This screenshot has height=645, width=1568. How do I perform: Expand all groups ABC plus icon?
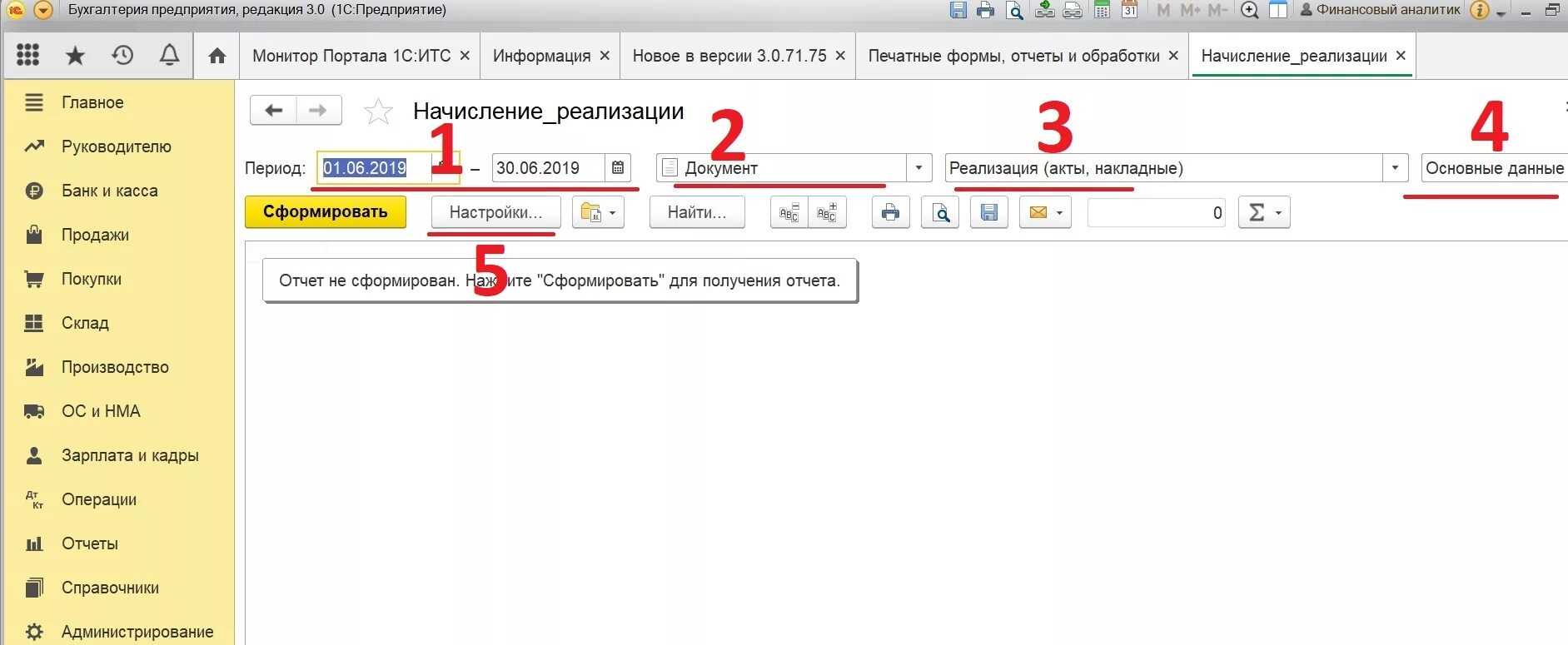827,213
